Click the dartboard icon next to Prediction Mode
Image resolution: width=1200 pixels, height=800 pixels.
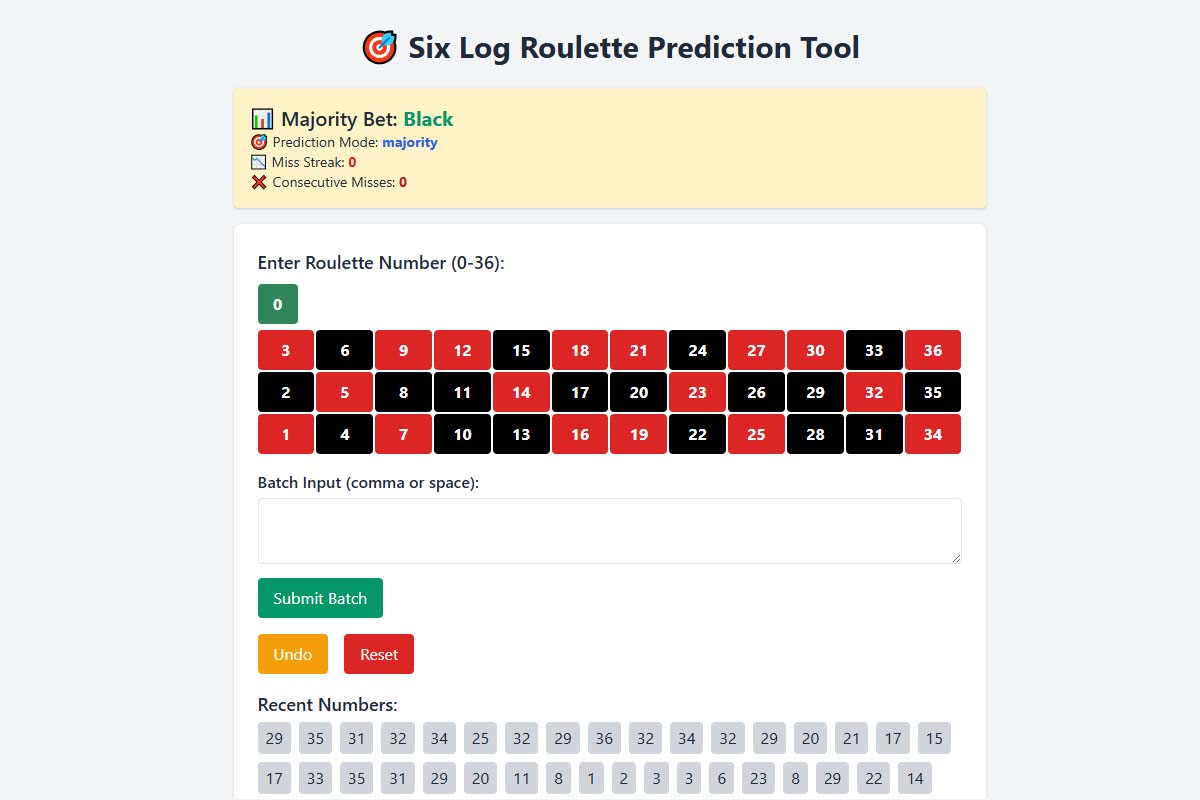tap(258, 142)
